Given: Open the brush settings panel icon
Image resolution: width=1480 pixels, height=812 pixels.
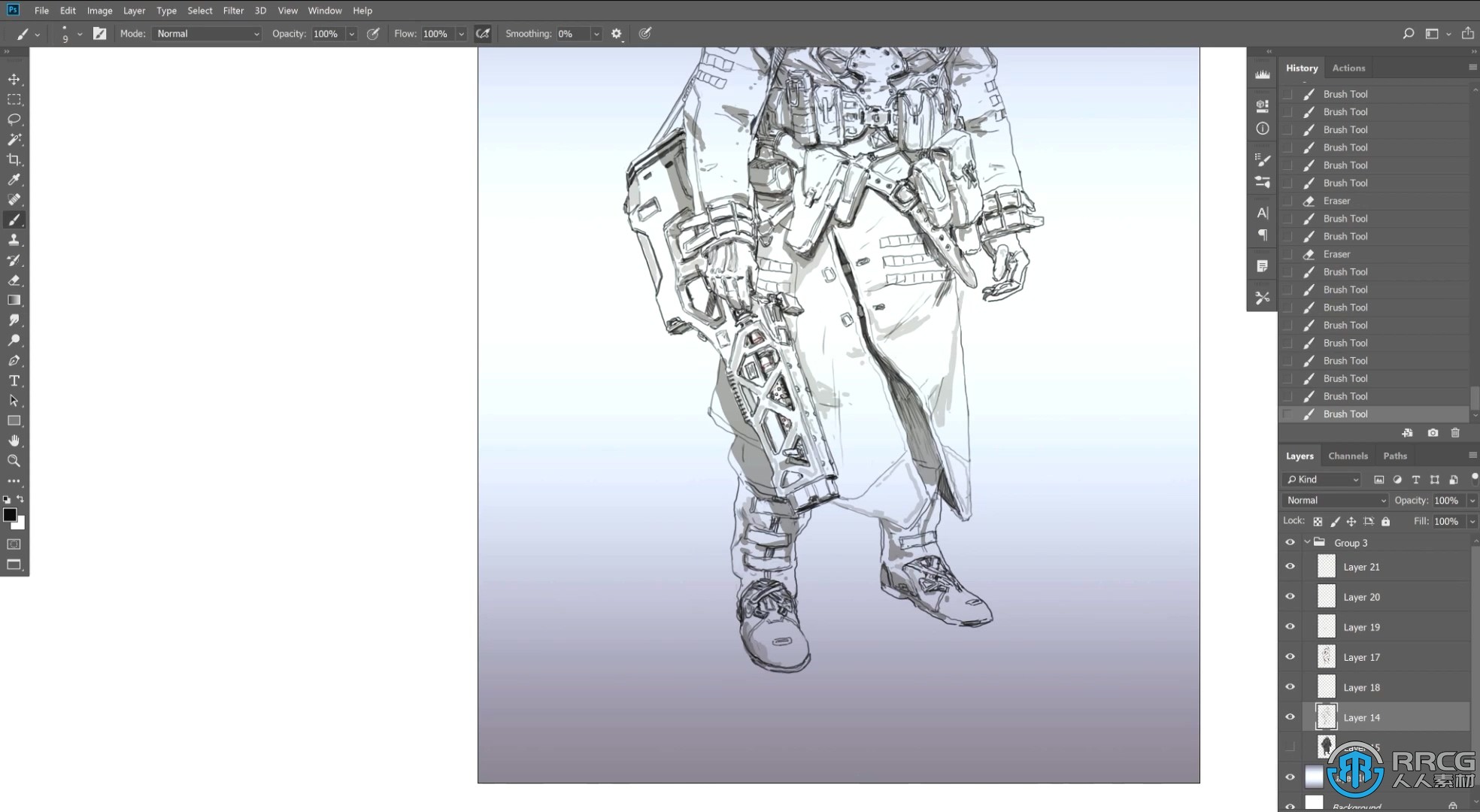Looking at the screenshot, I should pos(99,34).
